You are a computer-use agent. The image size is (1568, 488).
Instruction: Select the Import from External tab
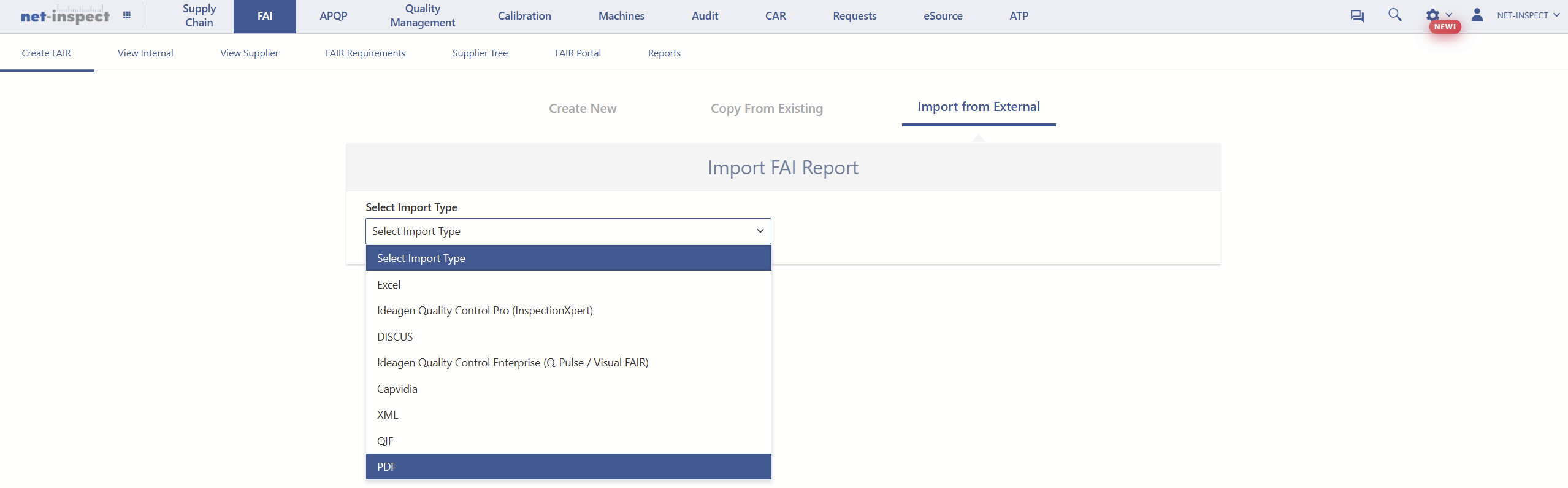979,107
